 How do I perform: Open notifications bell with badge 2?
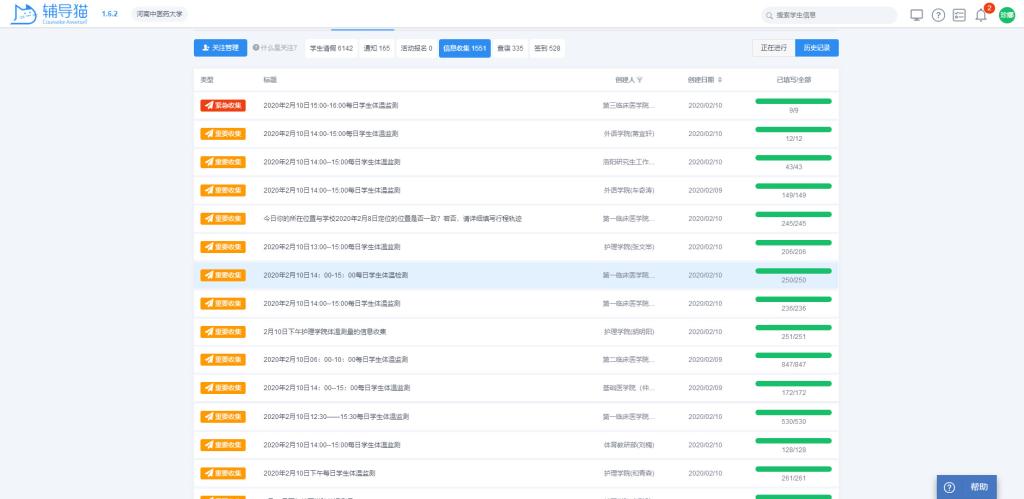point(981,15)
